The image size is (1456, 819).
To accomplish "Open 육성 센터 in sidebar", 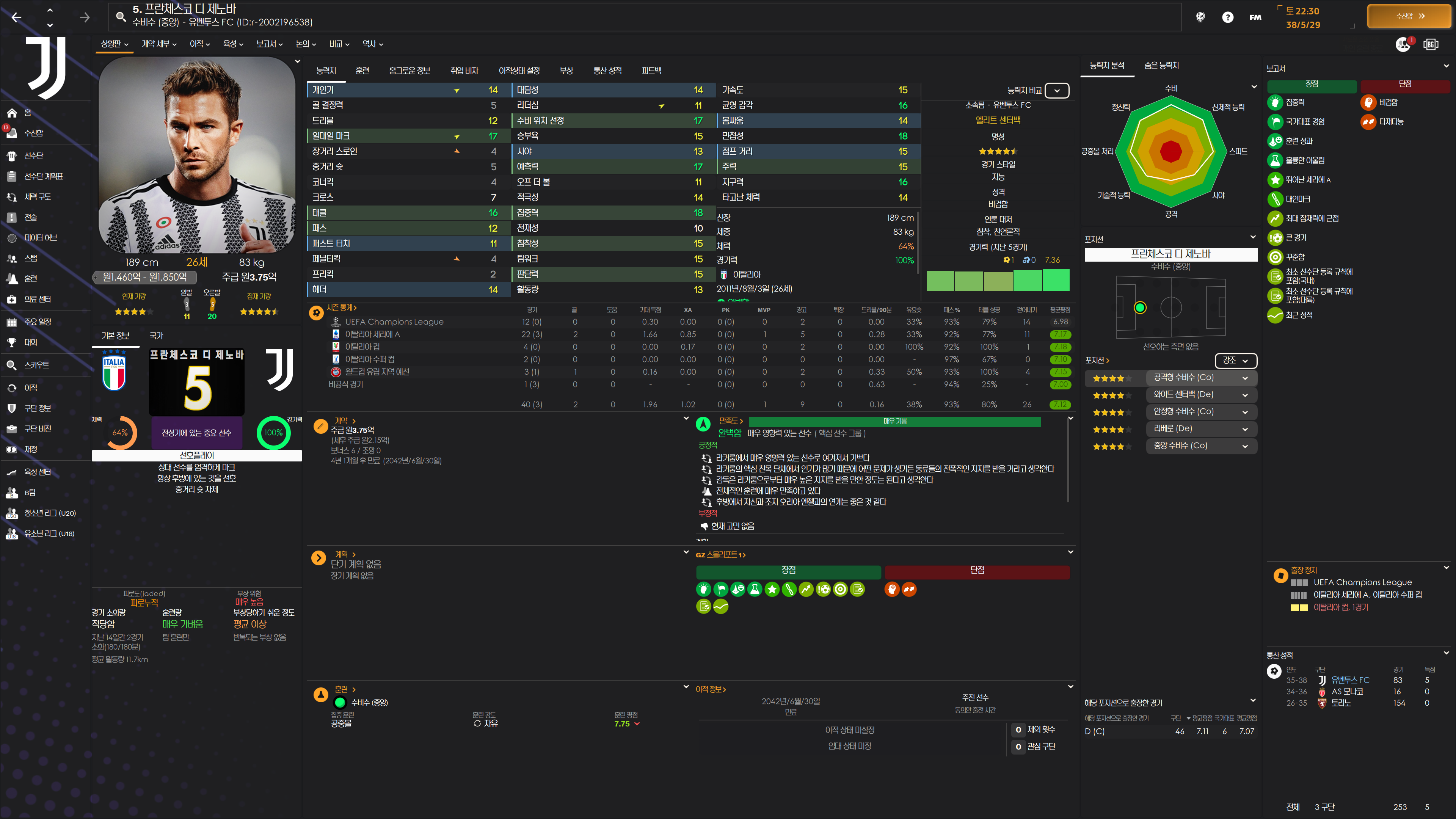I will pos(37,472).
